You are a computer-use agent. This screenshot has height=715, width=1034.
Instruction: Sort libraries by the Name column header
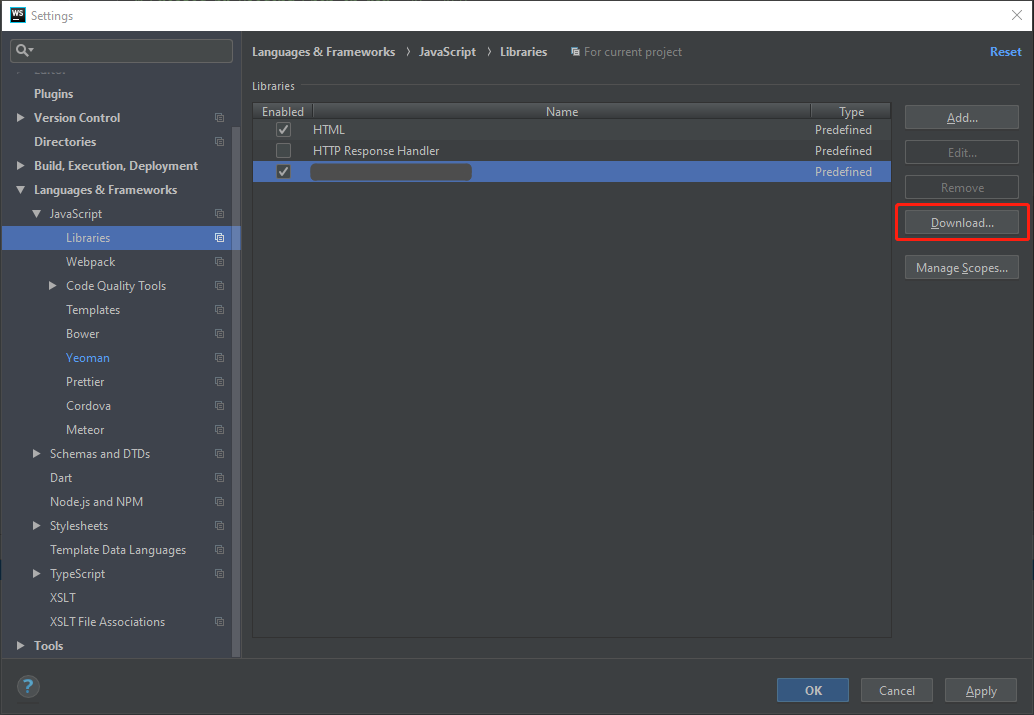(562, 111)
